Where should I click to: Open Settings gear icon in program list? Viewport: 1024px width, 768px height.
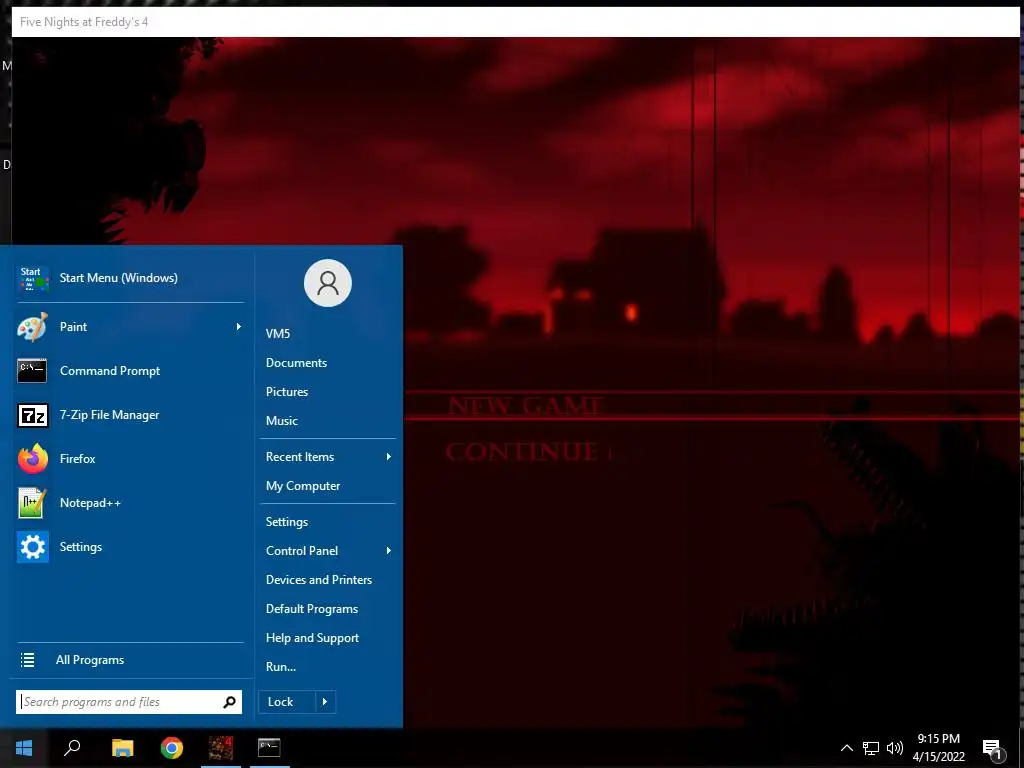32,547
